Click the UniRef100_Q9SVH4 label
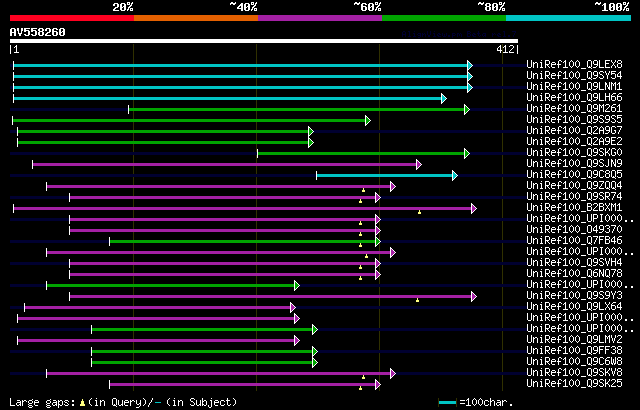Viewport: 640px width, 410px height. tap(574, 263)
